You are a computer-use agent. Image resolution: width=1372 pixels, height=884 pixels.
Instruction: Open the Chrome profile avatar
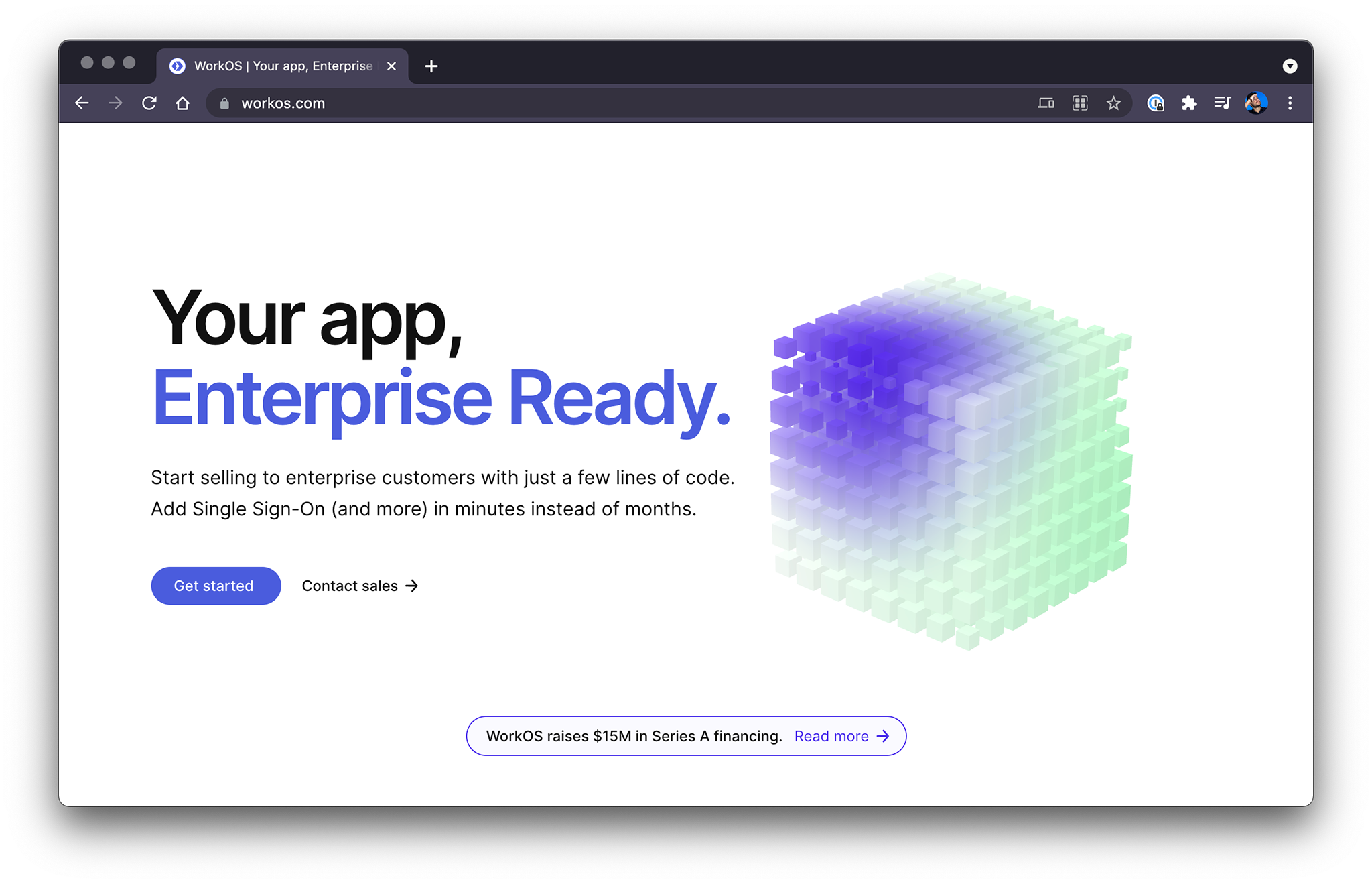point(1257,103)
